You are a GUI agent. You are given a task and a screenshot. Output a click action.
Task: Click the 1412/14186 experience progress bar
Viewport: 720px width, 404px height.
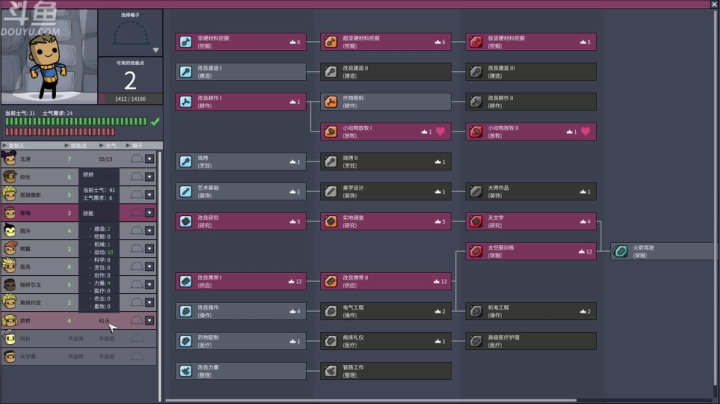click(x=129, y=98)
